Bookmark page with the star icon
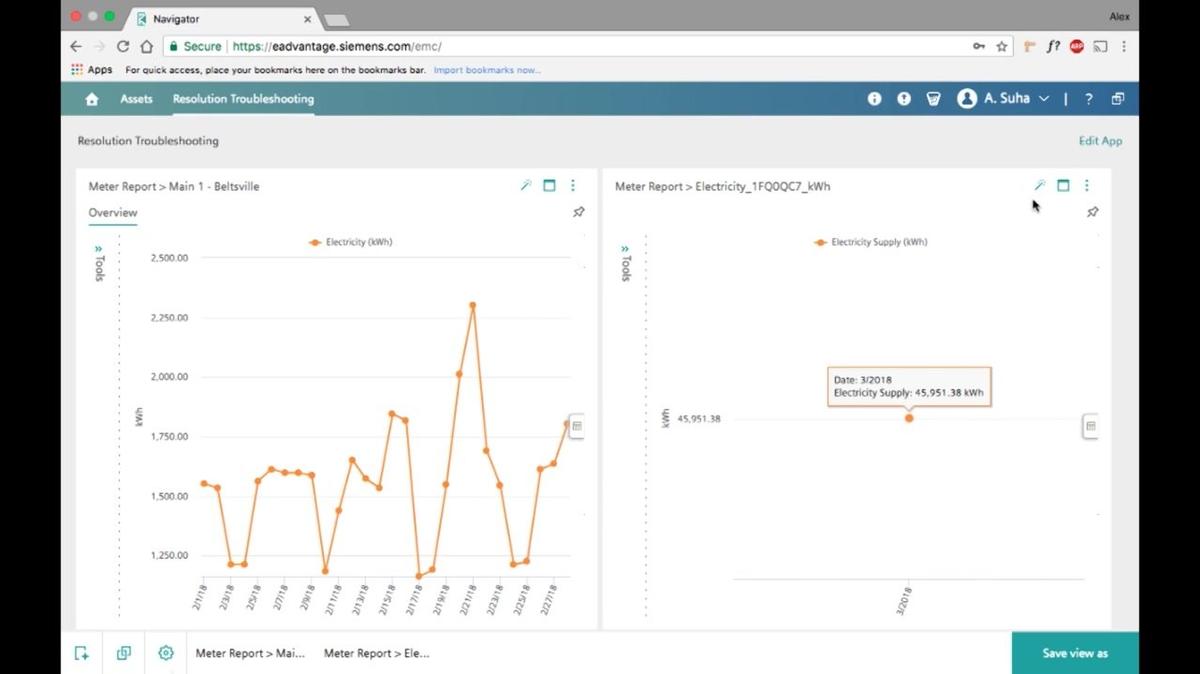The image size is (1200, 674). (1002, 46)
